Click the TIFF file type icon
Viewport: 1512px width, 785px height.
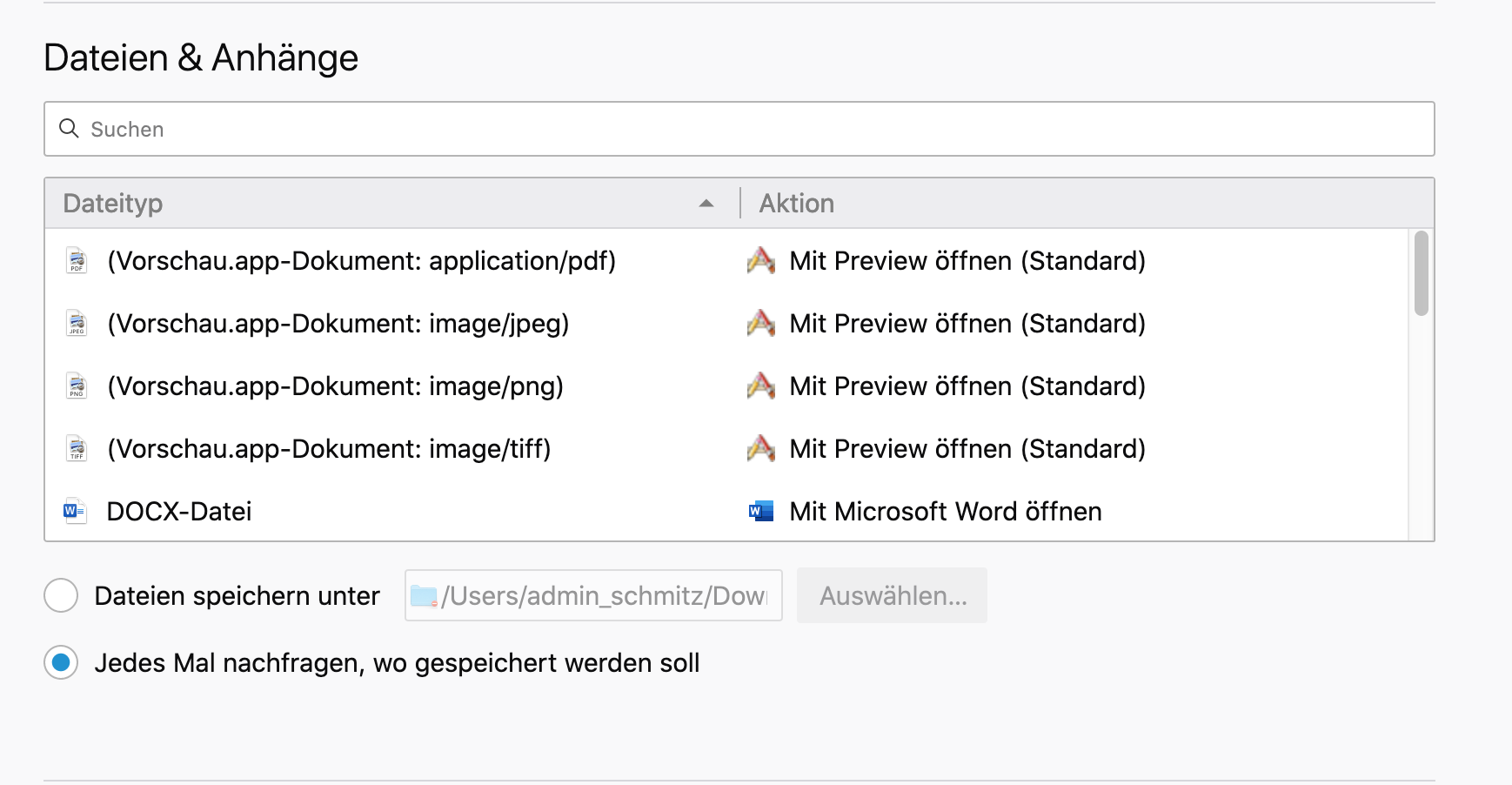[x=77, y=449]
